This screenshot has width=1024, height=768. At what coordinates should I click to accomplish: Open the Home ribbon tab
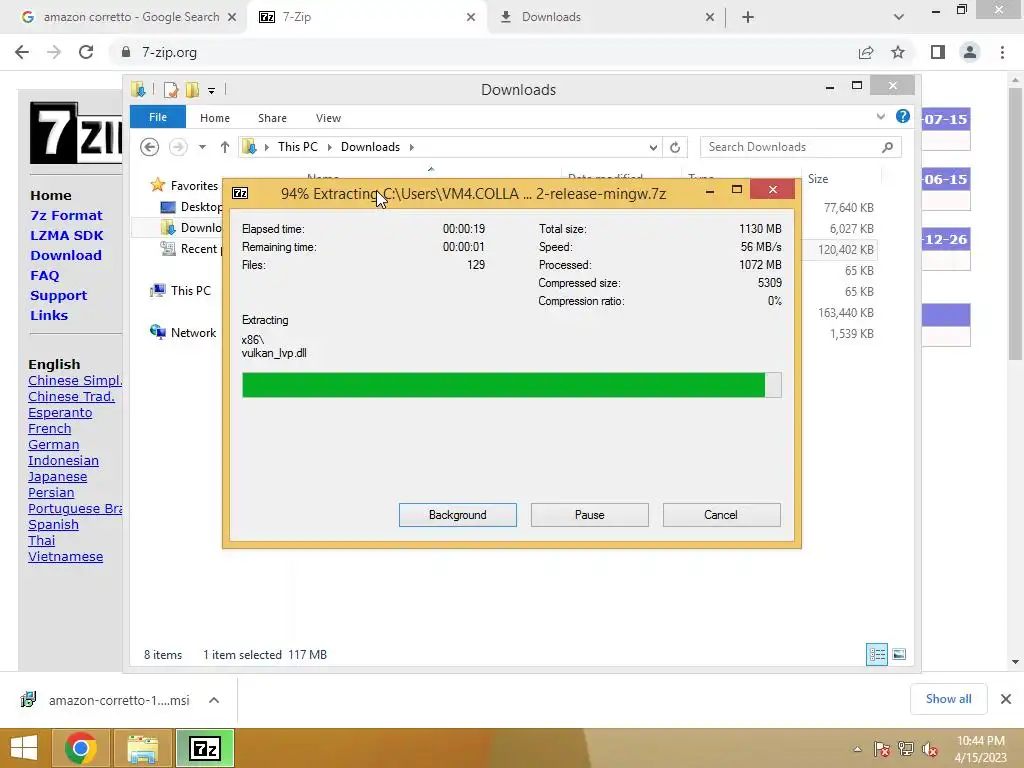click(215, 118)
